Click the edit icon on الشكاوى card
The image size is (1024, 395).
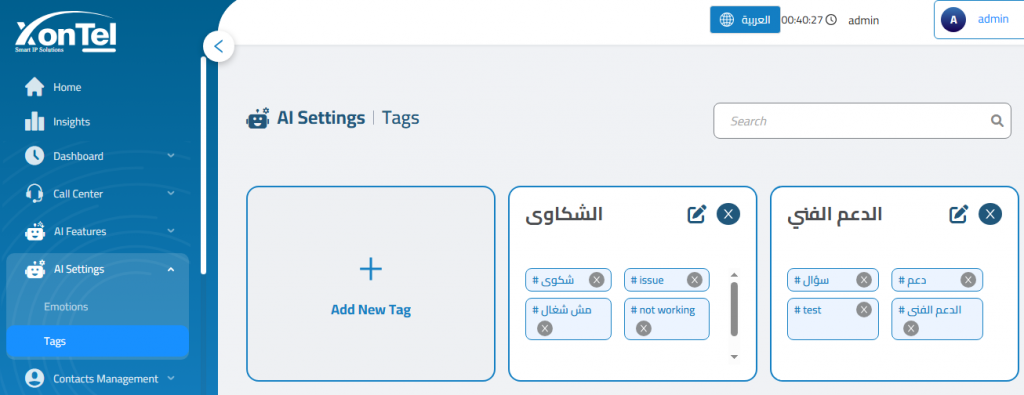(697, 214)
